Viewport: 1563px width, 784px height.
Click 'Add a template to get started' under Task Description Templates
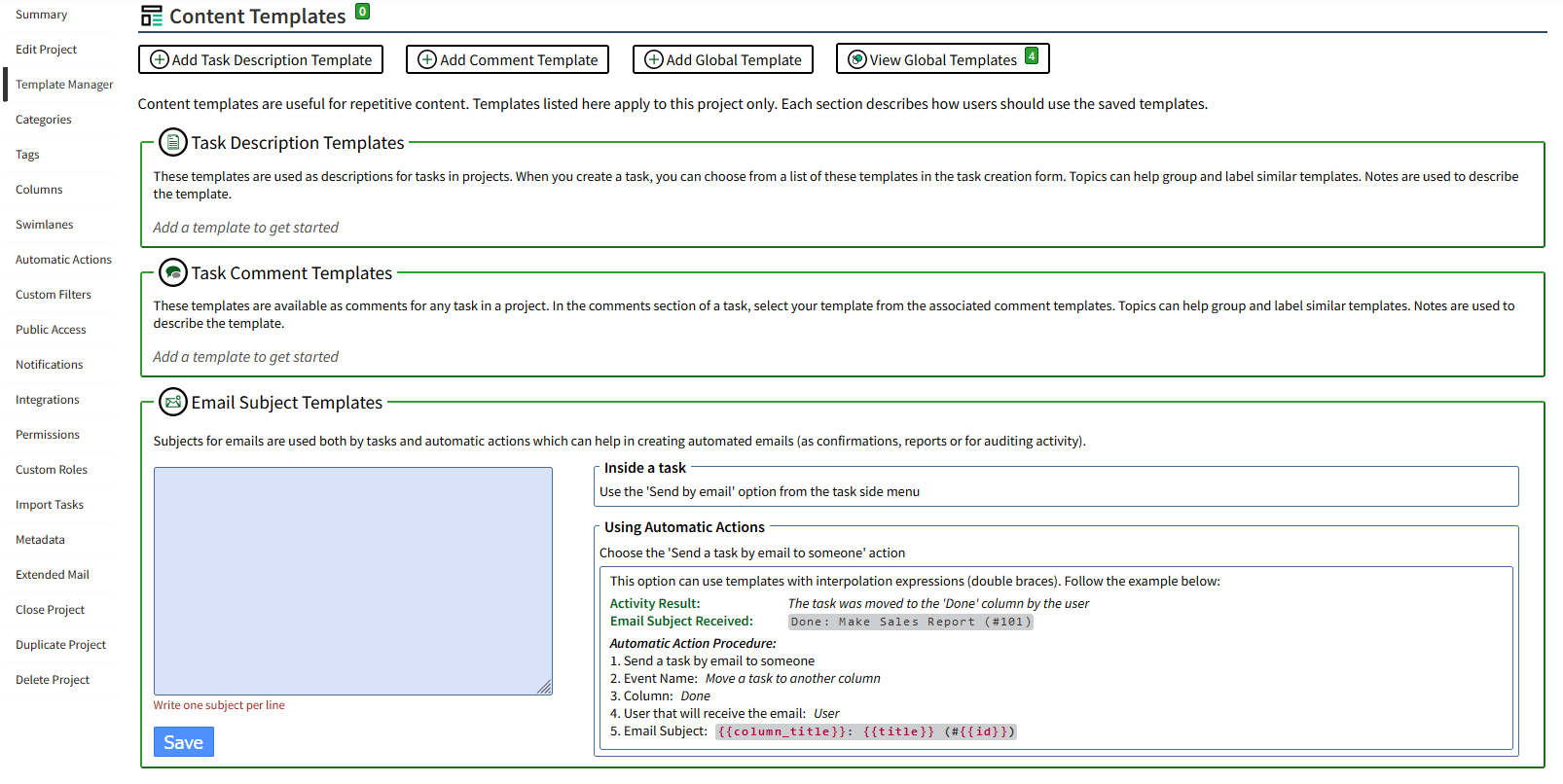point(245,228)
